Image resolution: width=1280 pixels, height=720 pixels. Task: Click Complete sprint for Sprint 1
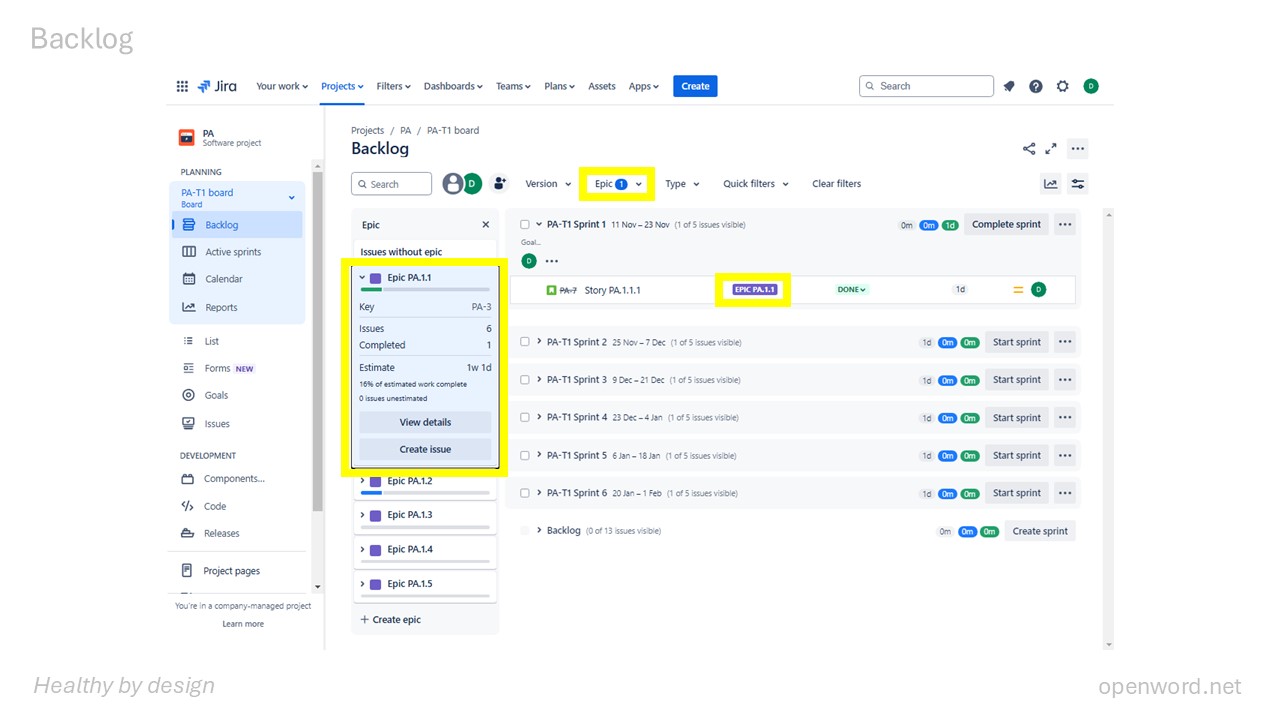point(1006,224)
